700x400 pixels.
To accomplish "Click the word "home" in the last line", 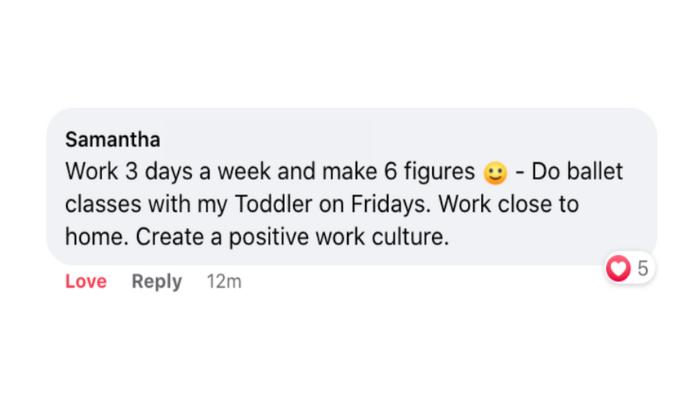I will tap(93, 238).
